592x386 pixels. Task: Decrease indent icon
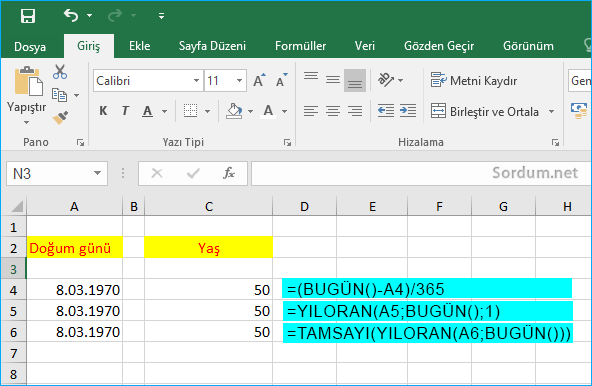(x=385, y=111)
